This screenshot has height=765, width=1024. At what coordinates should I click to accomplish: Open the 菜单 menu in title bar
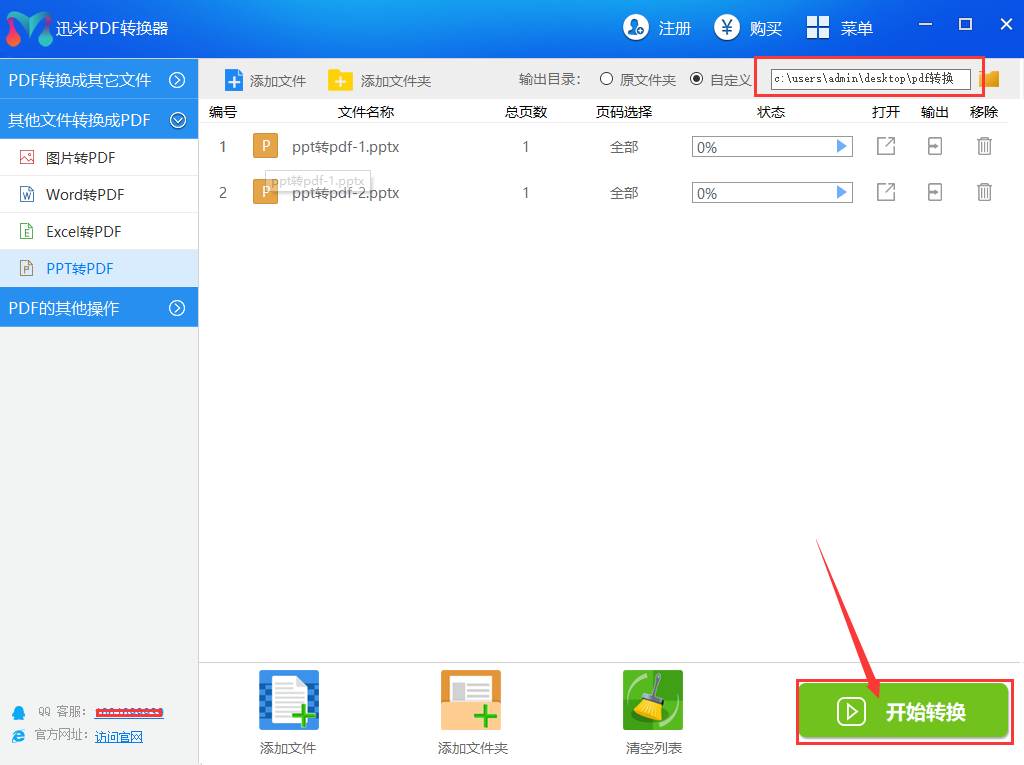(x=840, y=28)
